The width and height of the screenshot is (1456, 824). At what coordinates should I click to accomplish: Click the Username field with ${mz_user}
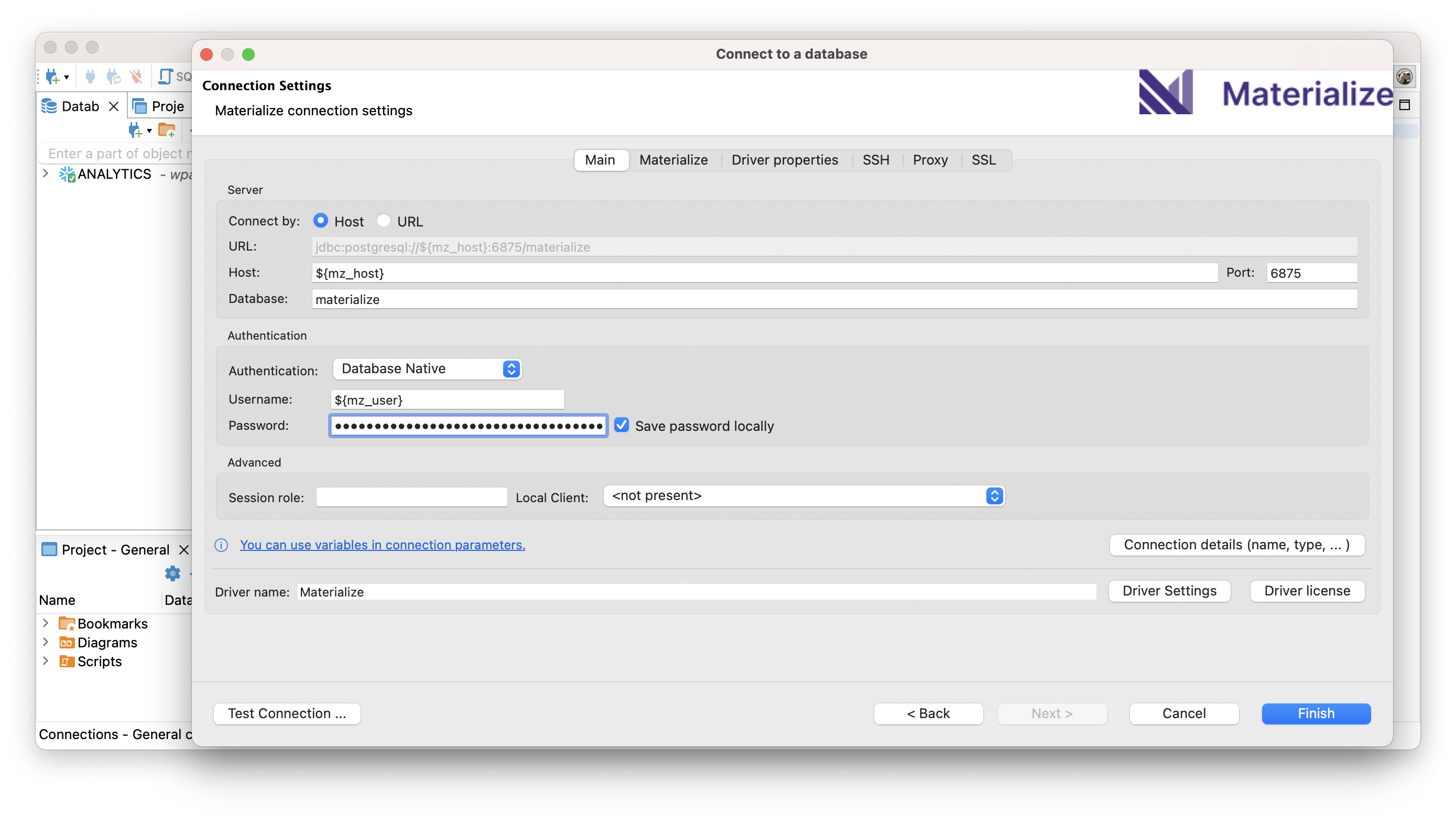tap(447, 399)
